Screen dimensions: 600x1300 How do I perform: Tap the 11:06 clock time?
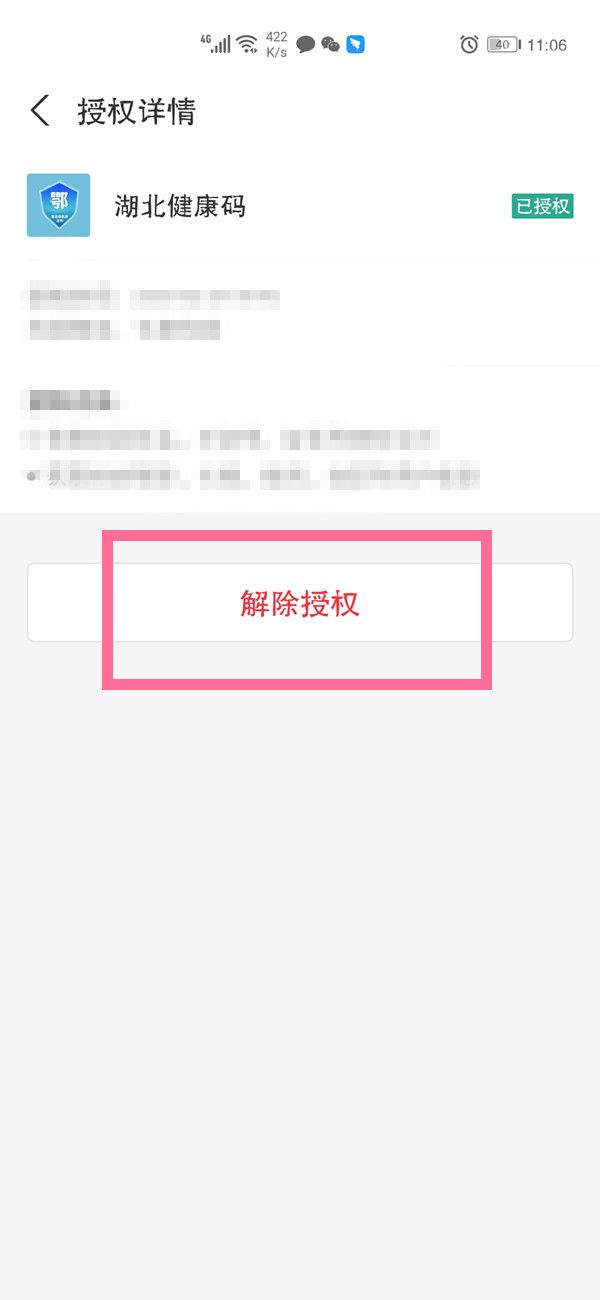547,45
